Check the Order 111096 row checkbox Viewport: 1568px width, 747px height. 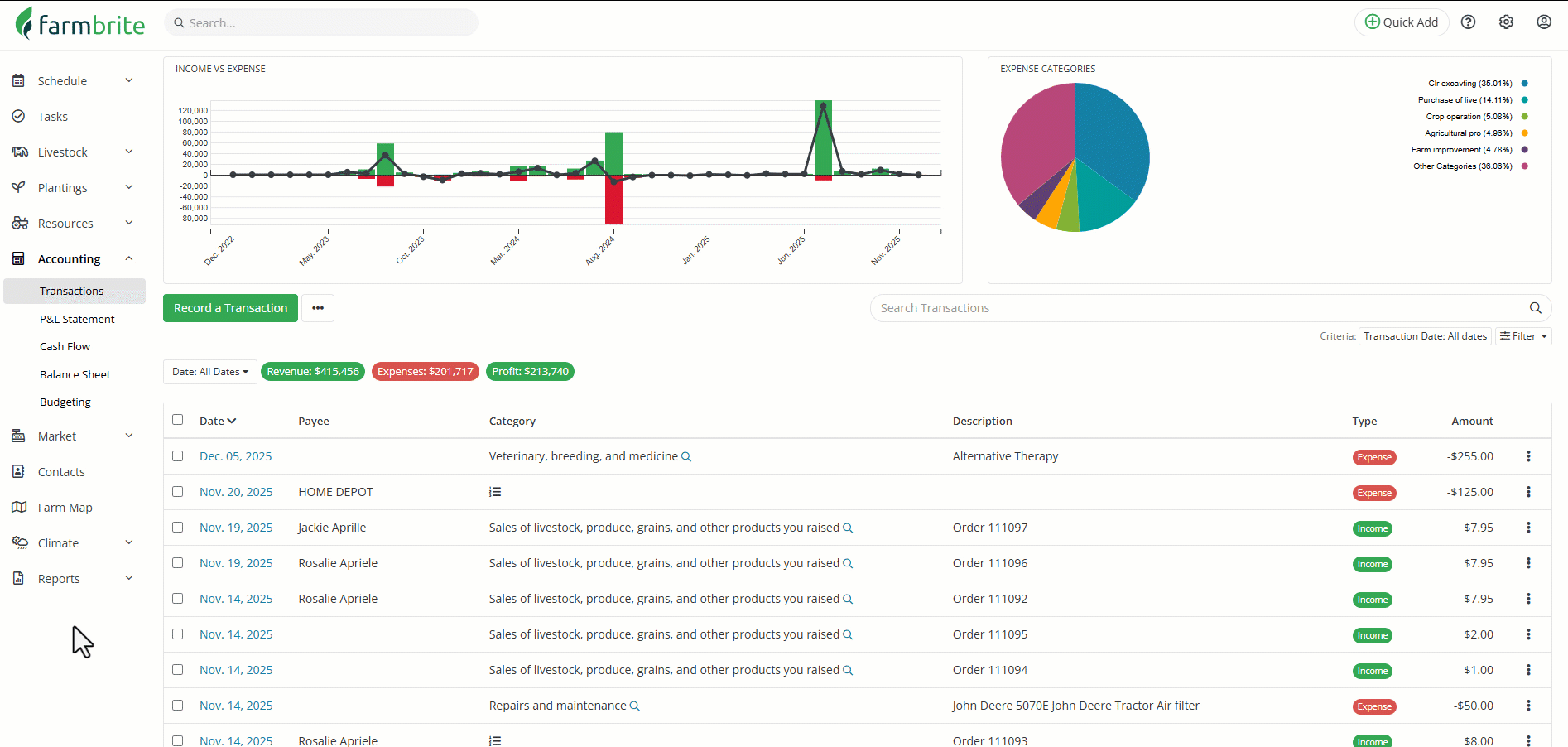(x=177, y=563)
